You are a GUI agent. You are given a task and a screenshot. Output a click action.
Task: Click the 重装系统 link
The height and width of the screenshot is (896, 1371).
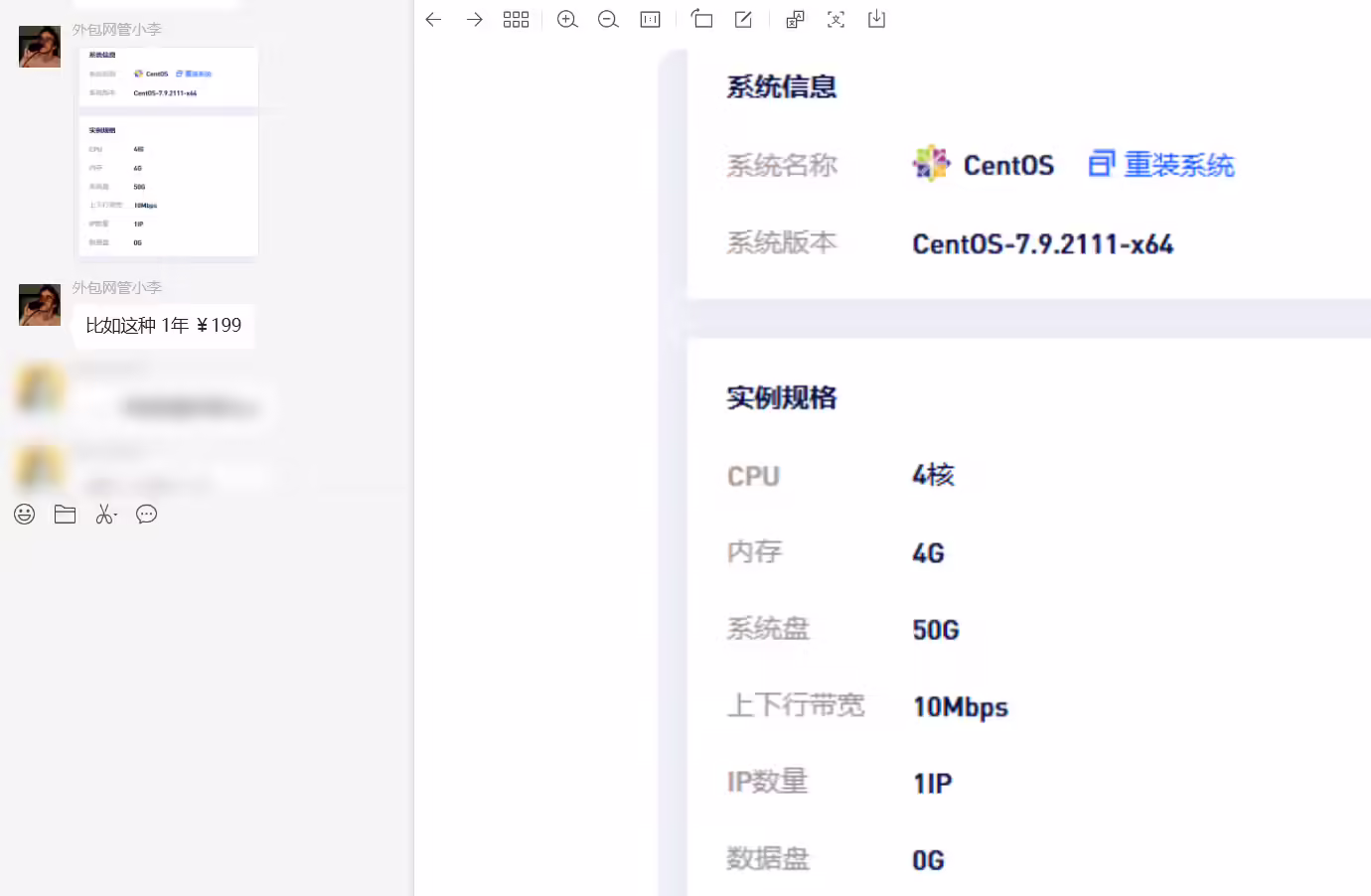click(x=1161, y=164)
